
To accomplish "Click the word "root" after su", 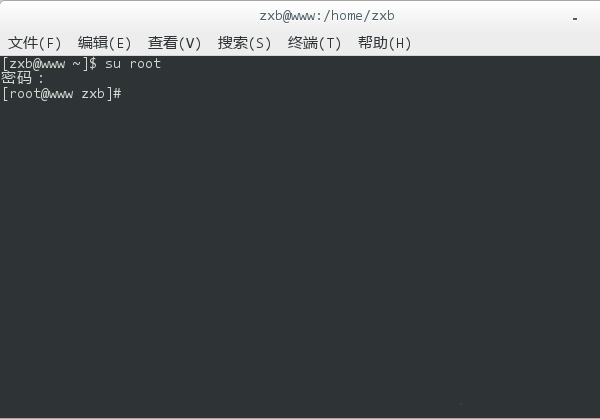I will (145, 64).
